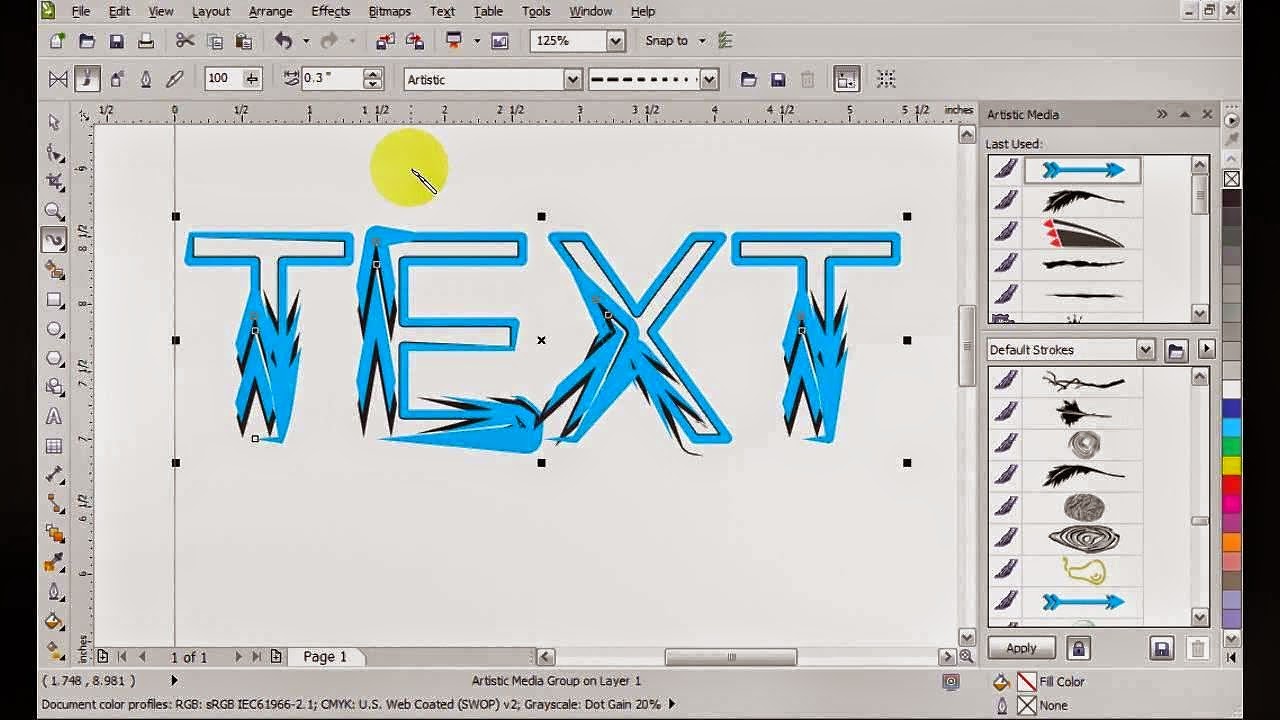Screen dimensions: 1280x720
Task: Select the Basic Shapes tool
Action: pyautogui.click(x=54, y=387)
